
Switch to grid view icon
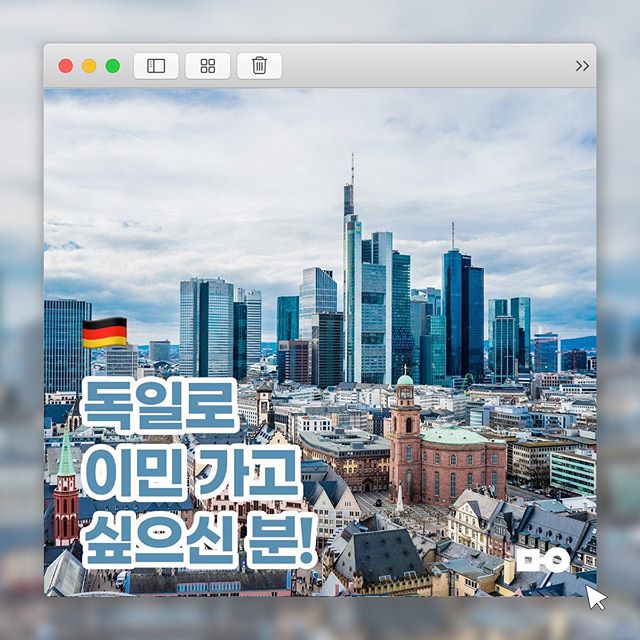[208, 66]
